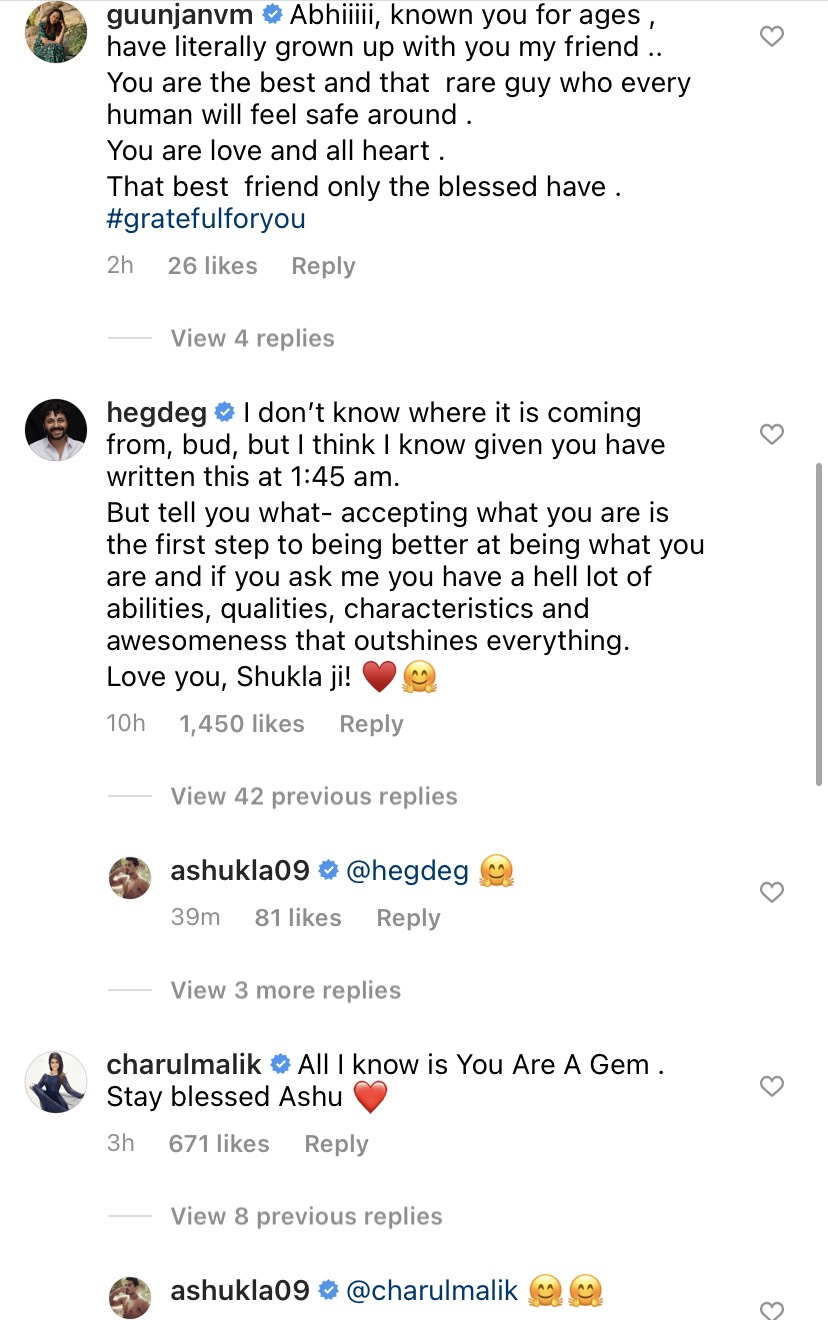Like guunjanvm's comment with heart icon
Image resolution: width=828 pixels, height=1320 pixels.
(x=772, y=37)
